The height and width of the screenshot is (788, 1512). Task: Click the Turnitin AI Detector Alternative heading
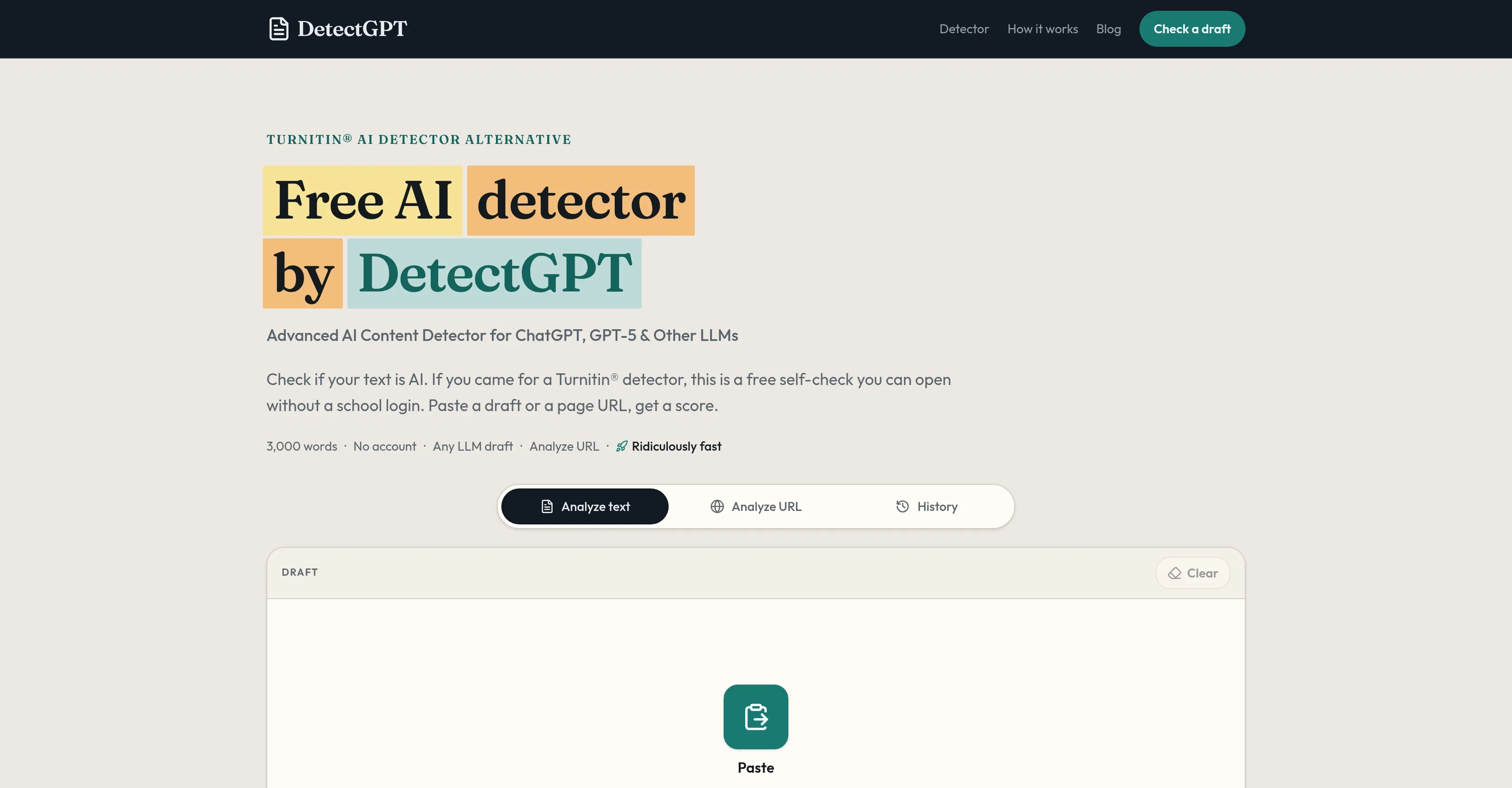pos(418,139)
